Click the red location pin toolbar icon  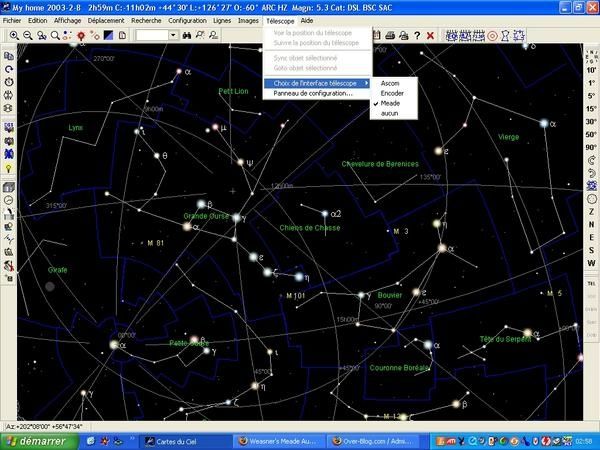coord(81,36)
